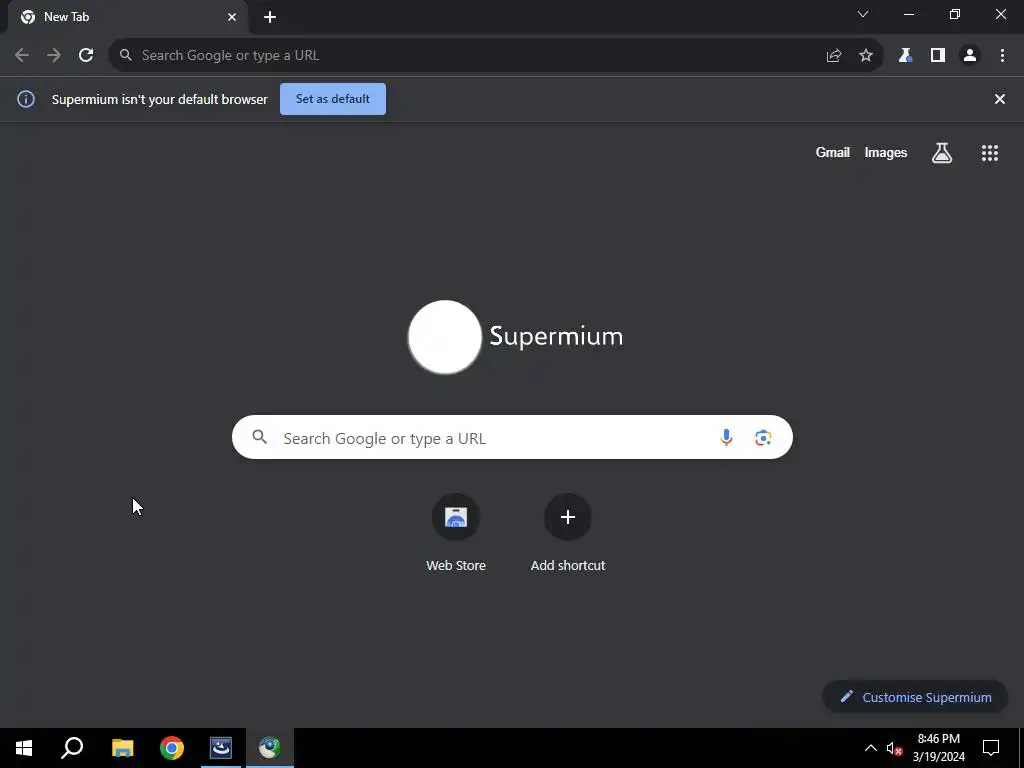This screenshot has height=768, width=1024.
Task: Open the notification center icon
Action: pyautogui.click(x=991, y=748)
